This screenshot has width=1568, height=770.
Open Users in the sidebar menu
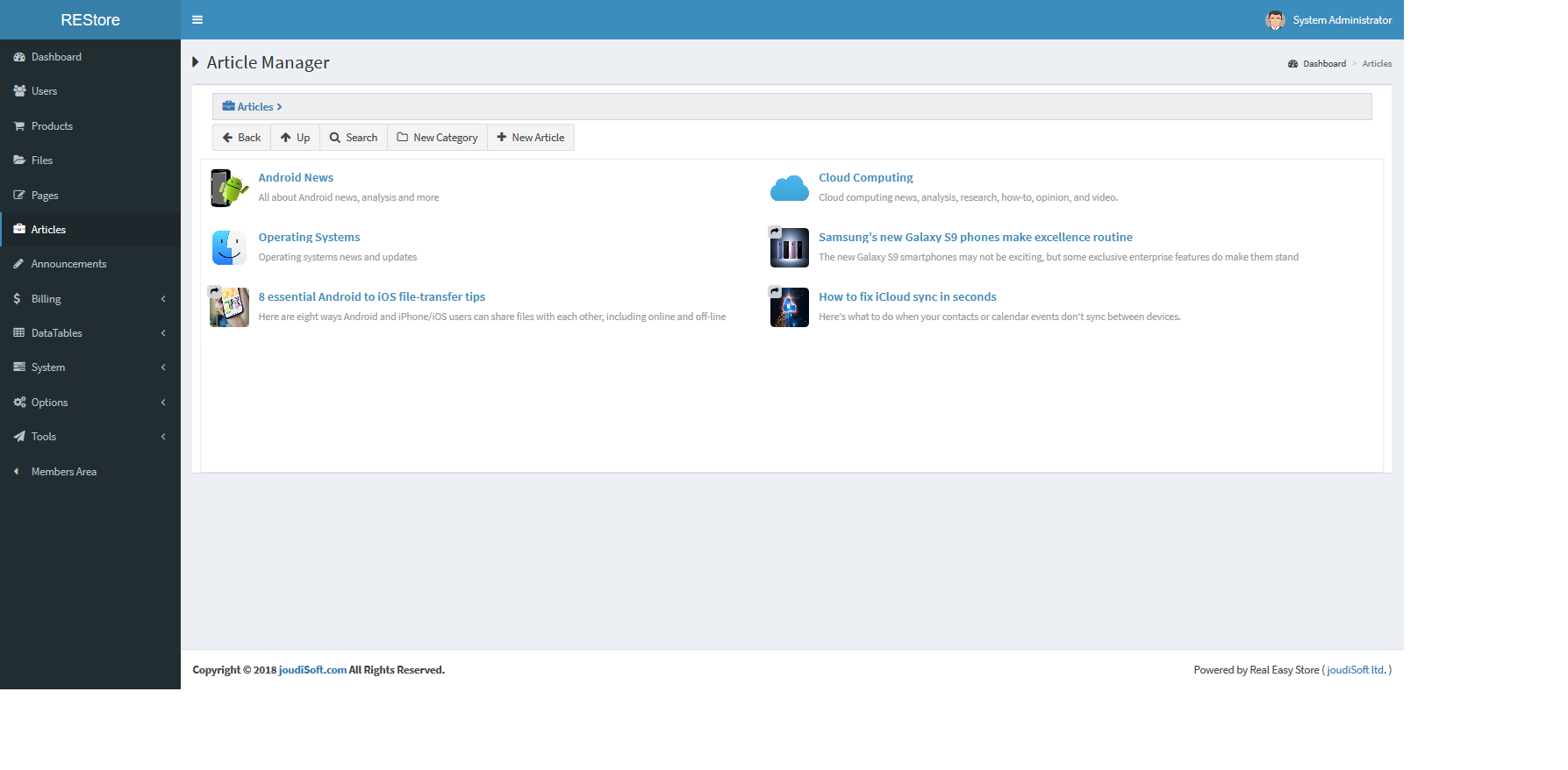[90, 91]
